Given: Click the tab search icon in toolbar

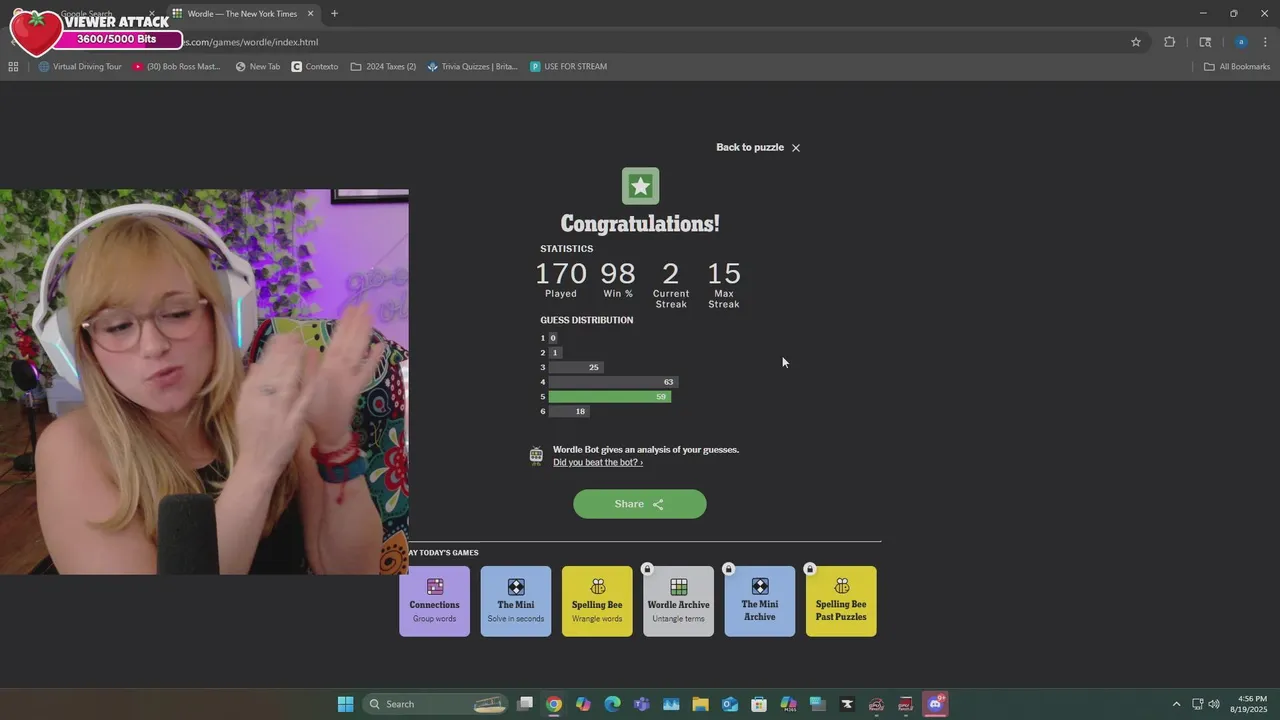Looking at the screenshot, I should click(x=1205, y=42).
